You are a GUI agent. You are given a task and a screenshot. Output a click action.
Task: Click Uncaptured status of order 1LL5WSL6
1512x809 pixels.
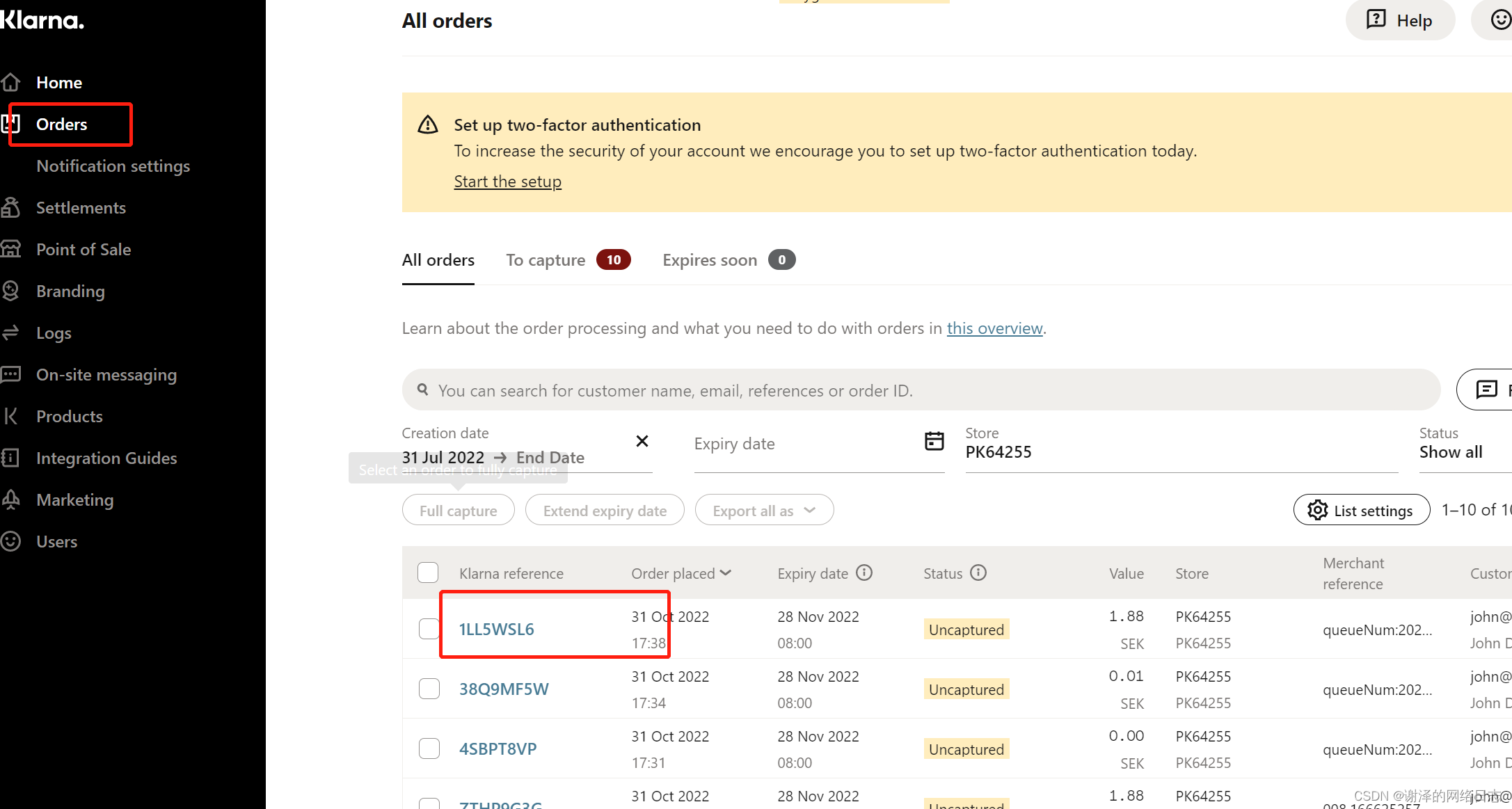point(966,630)
